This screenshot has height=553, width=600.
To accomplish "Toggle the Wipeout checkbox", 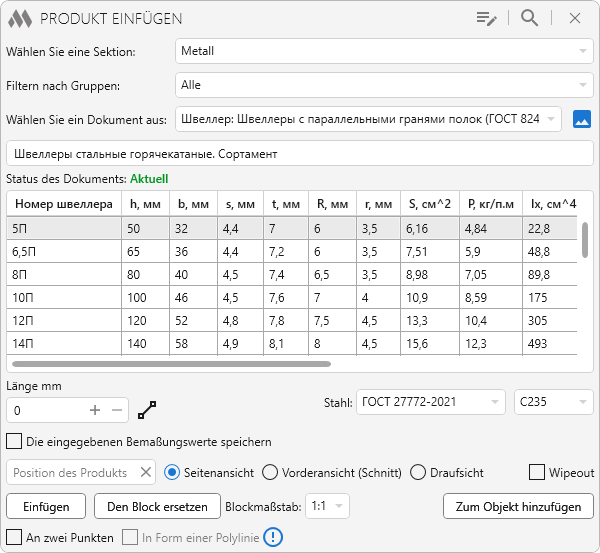I will coord(537,472).
